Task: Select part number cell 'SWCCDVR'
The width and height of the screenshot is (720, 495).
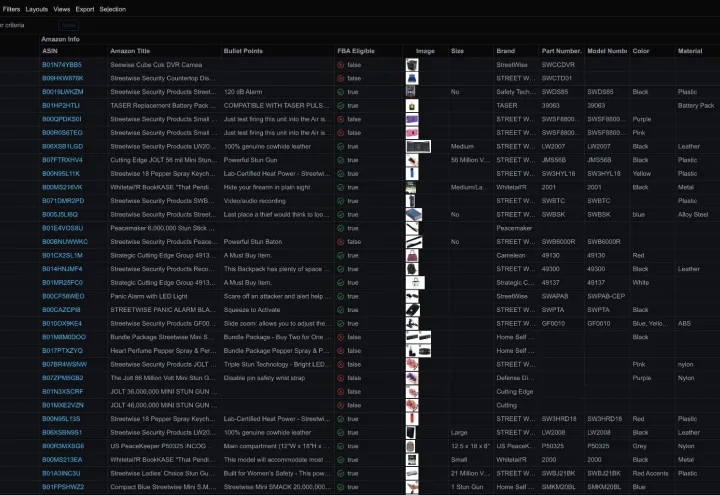Action: (558, 65)
